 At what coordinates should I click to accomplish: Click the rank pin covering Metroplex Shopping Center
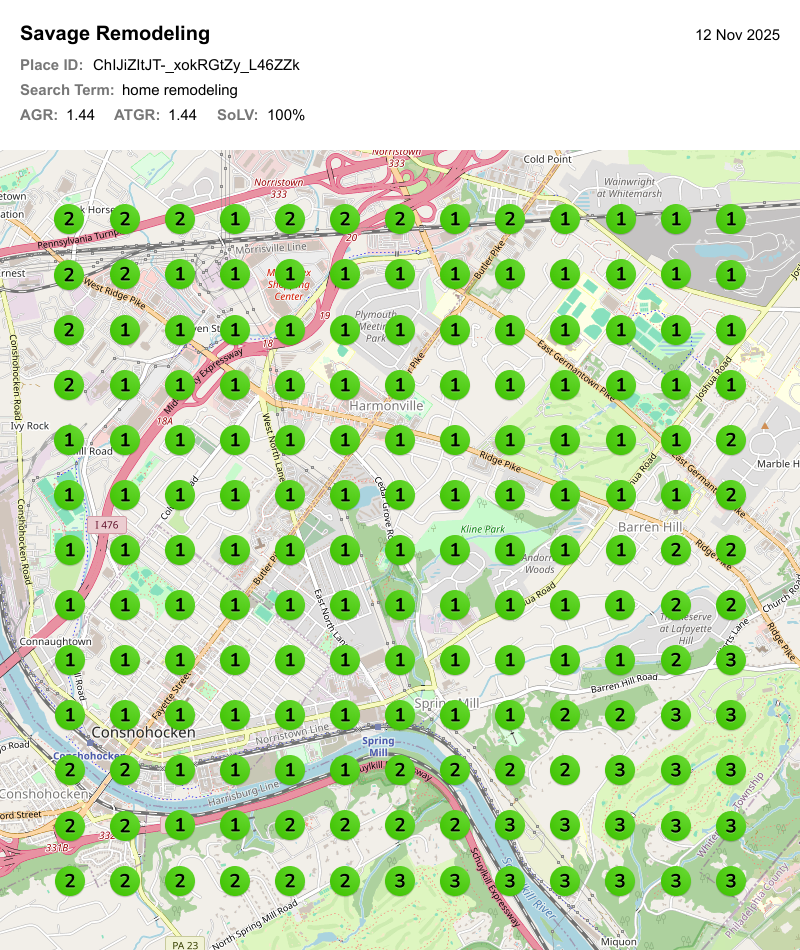[290, 274]
